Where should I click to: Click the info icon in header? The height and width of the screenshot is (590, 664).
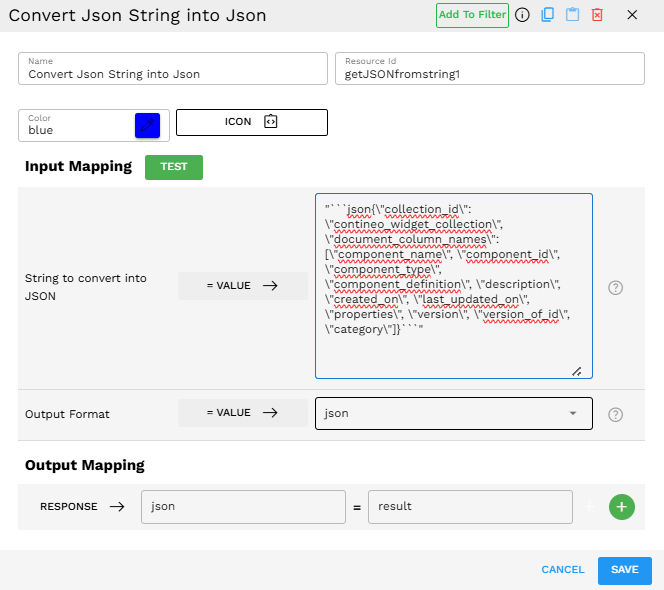pos(522,15)
